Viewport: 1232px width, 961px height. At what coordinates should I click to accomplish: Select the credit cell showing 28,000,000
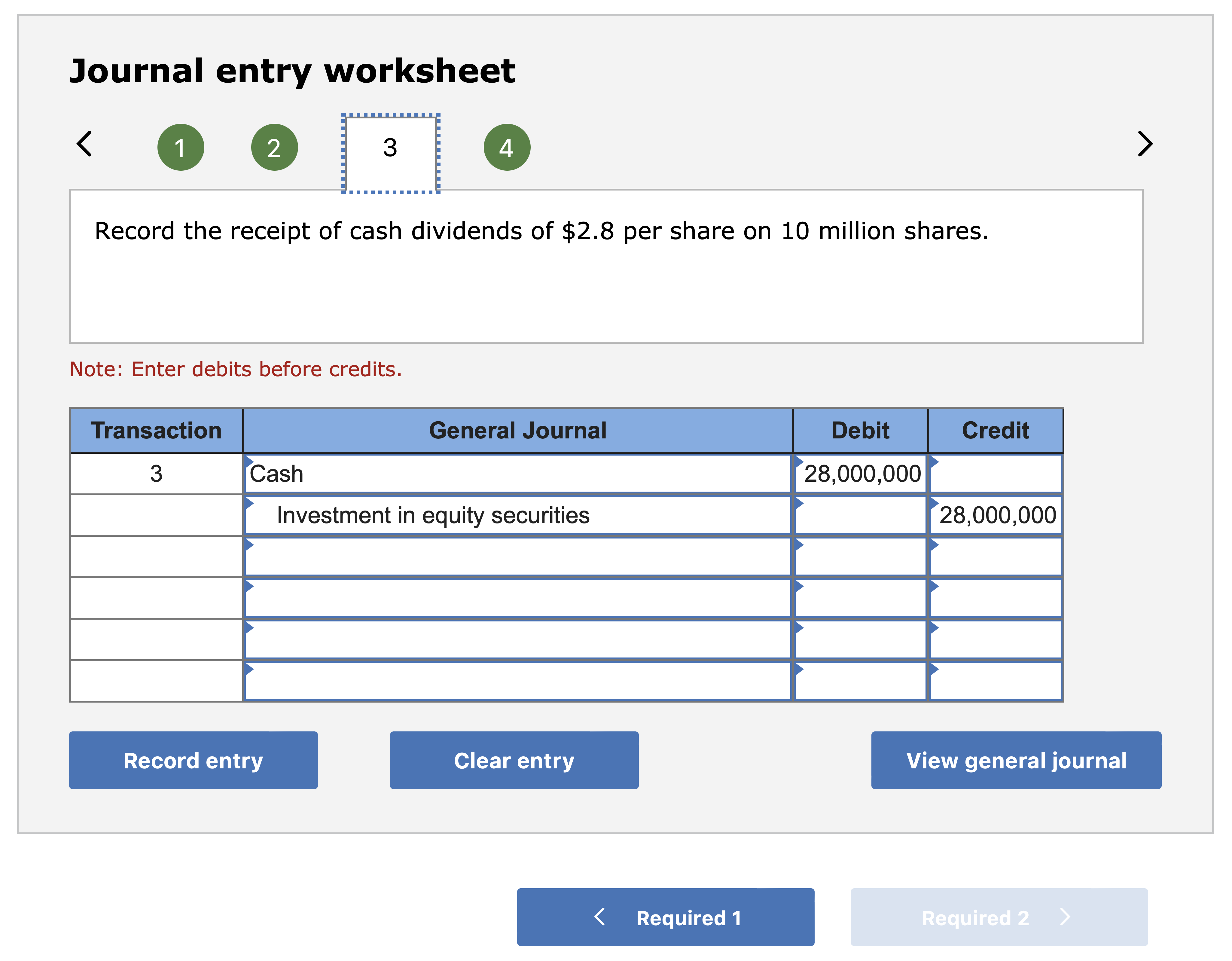point(996,515)
